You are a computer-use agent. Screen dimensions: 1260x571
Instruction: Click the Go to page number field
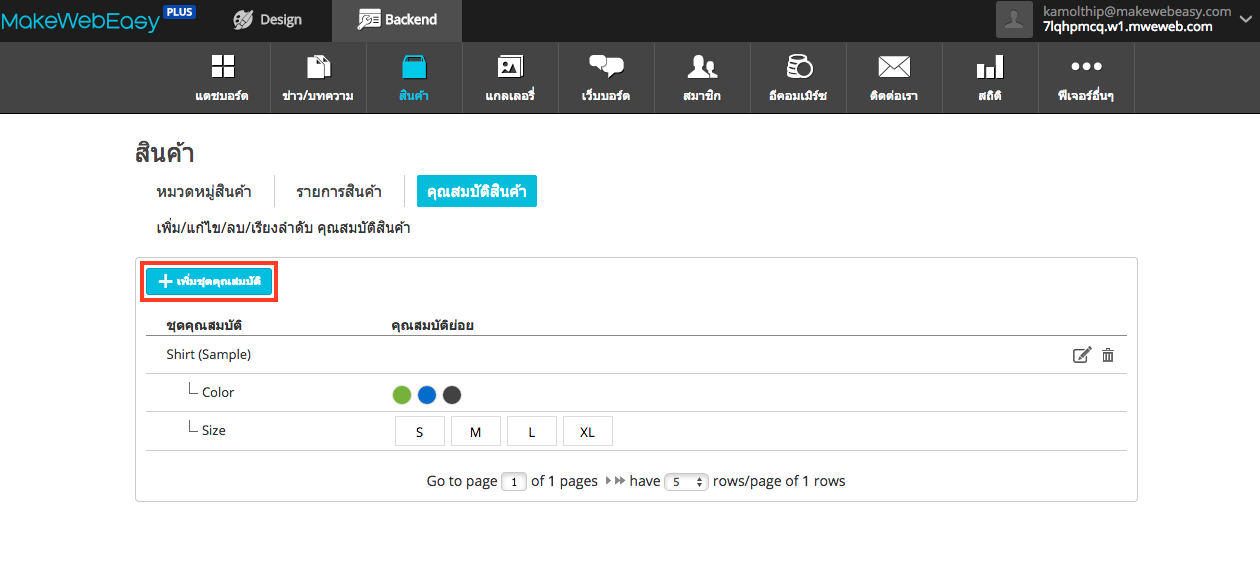tap(513, 482)
